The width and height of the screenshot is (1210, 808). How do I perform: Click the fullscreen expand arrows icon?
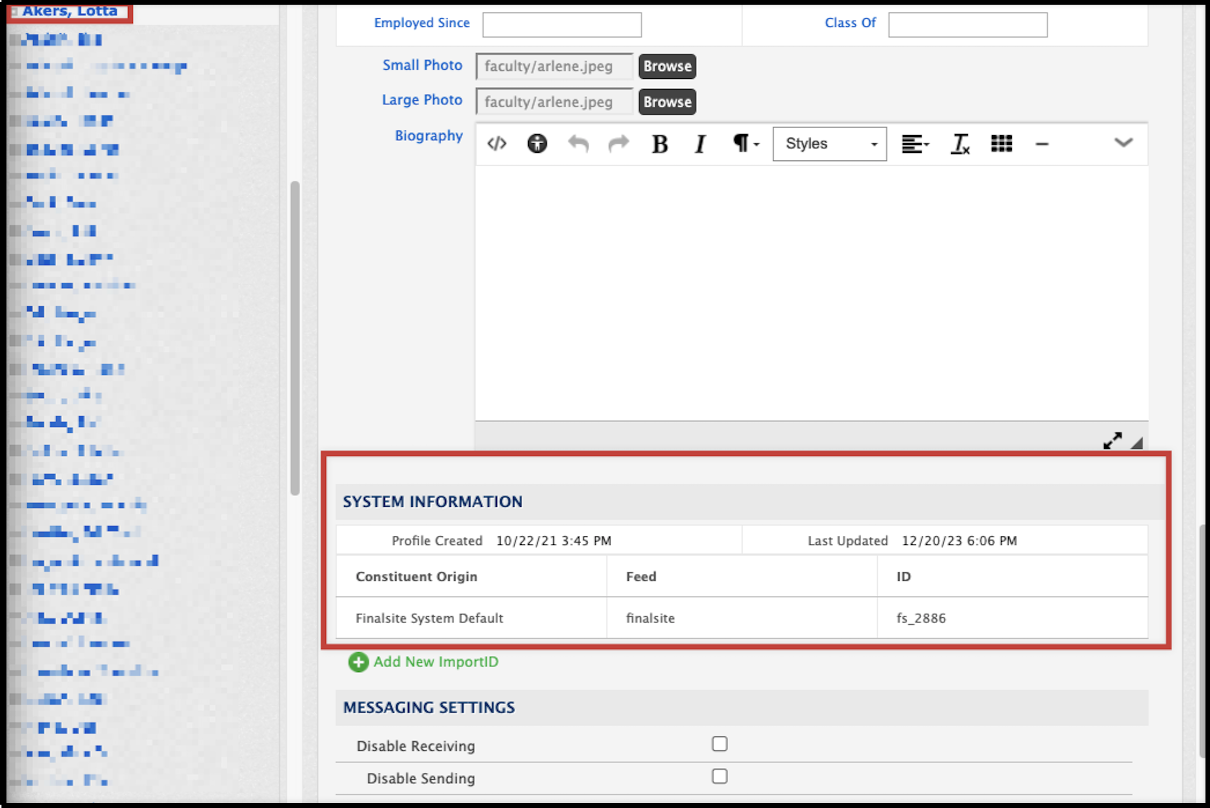[x=1112, y=440]
